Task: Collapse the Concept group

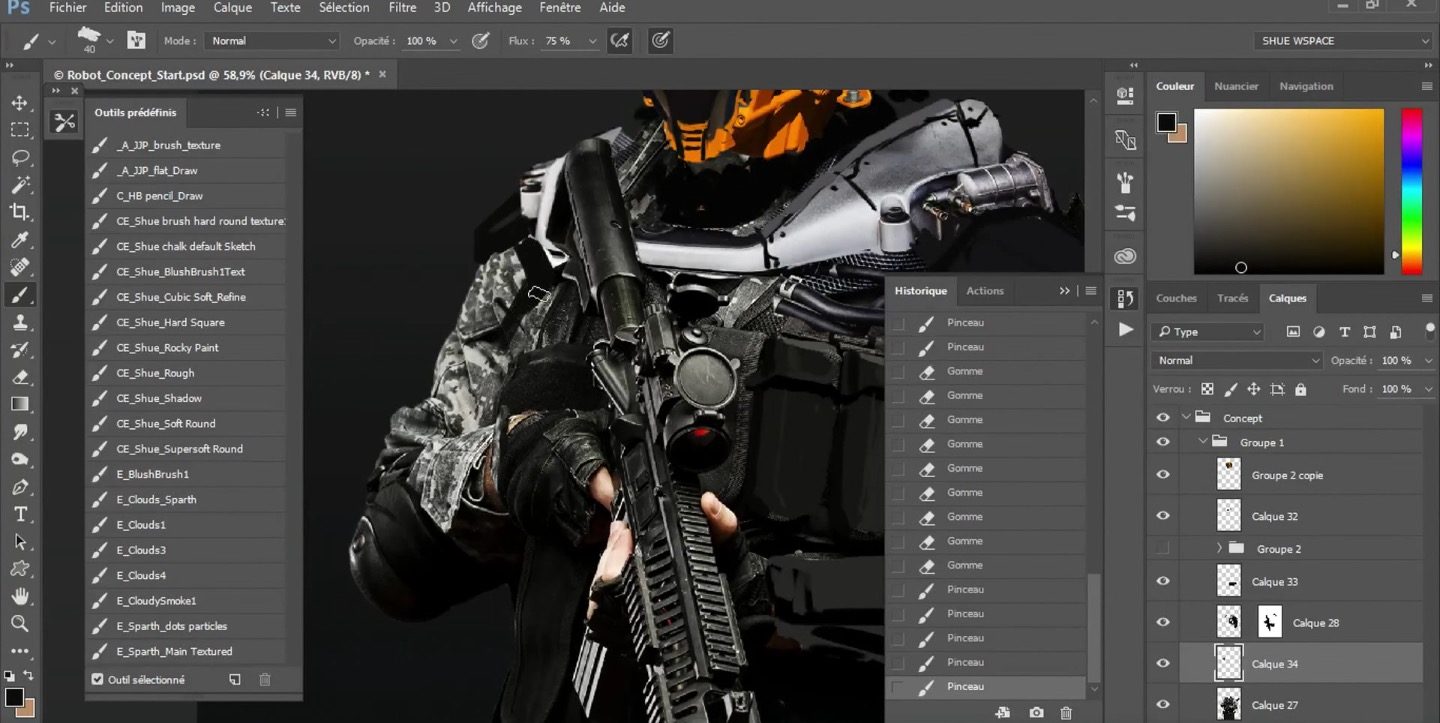Action: [1186, 418]
